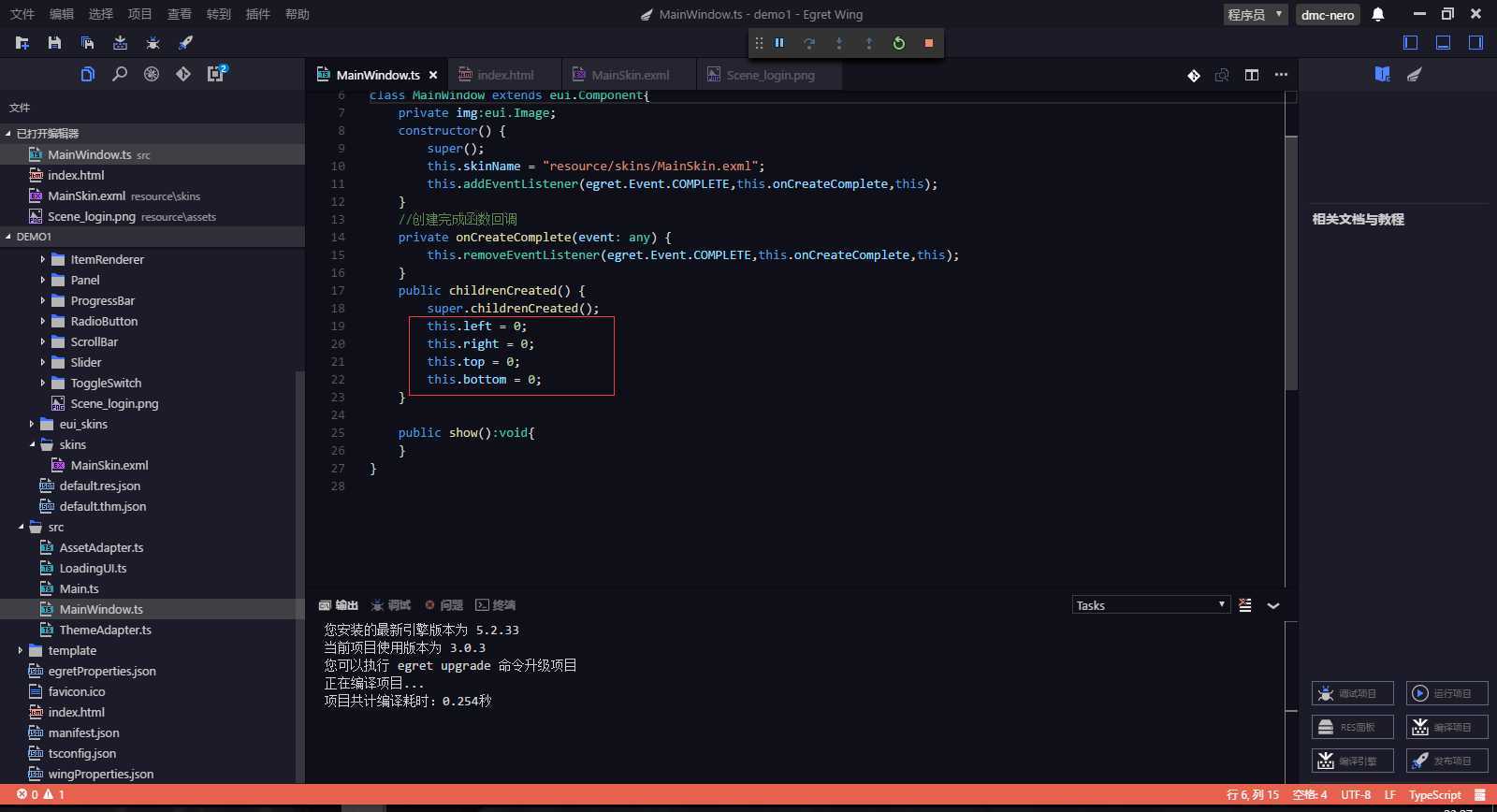Toggle the left sidebar panel visibility
1497x812 pixels.
1411,43
